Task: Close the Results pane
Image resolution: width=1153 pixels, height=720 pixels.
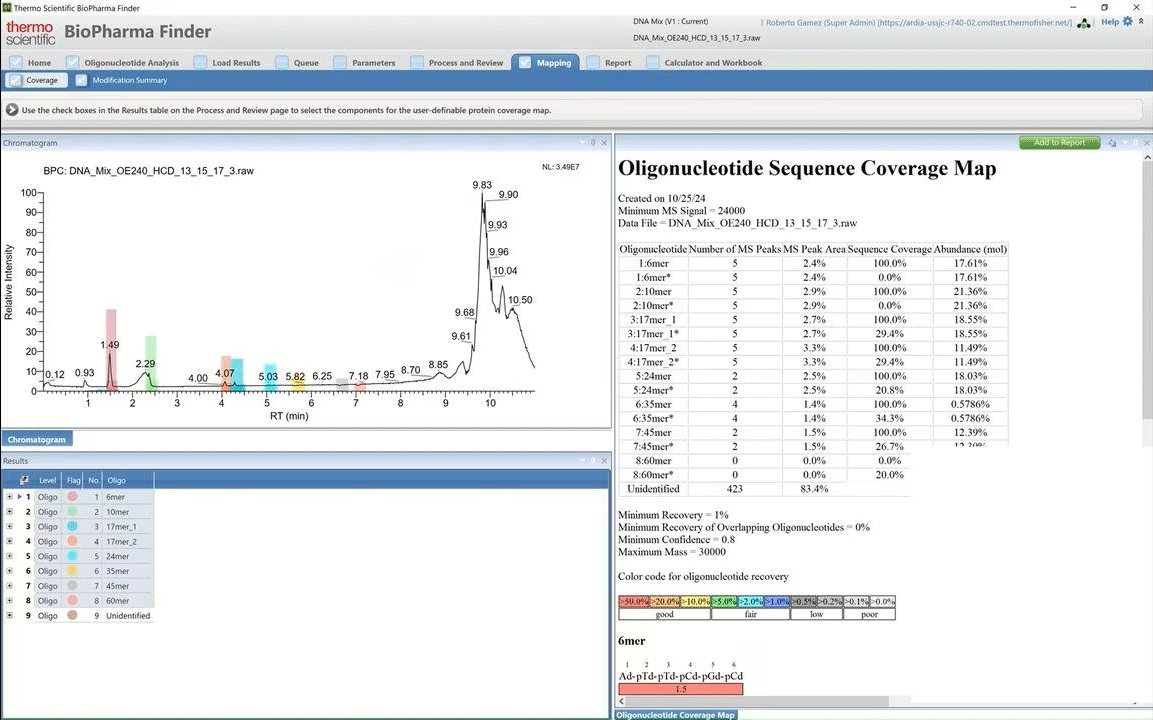Action: pos(604,460)
